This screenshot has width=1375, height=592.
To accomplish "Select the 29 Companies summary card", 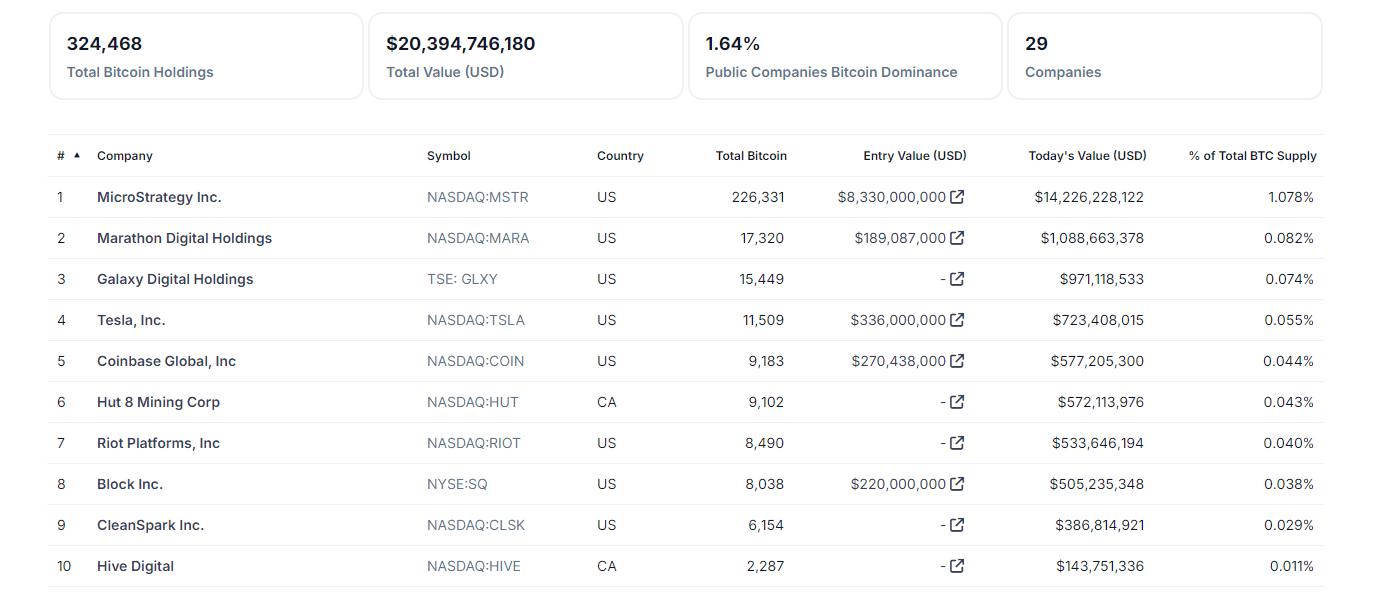I will pyautogui.click(x=1165, y=56).
